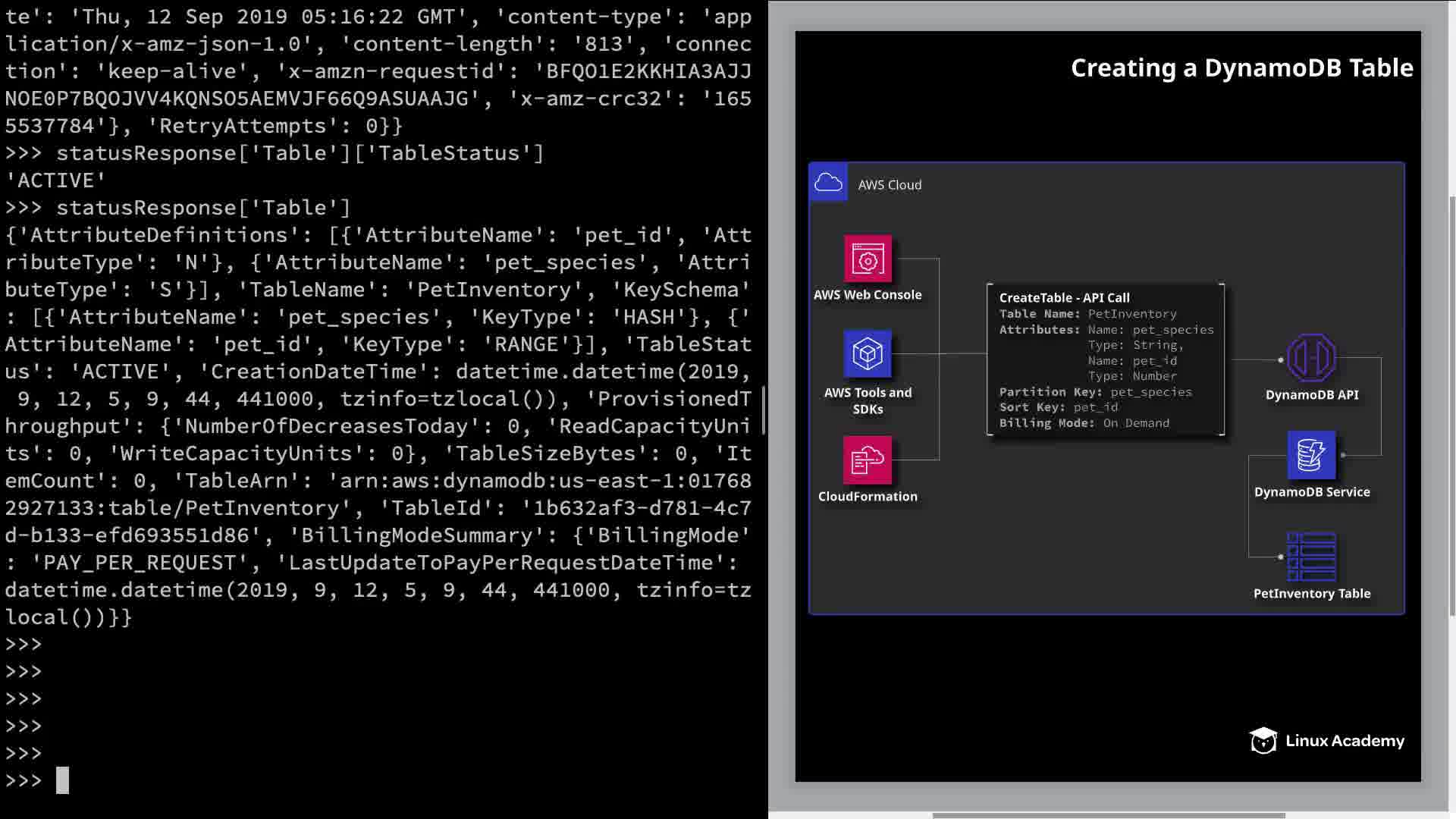Screen dimensions: 1456x819
Task: Click the AWS Web Console icon
Action: point(868,259)
